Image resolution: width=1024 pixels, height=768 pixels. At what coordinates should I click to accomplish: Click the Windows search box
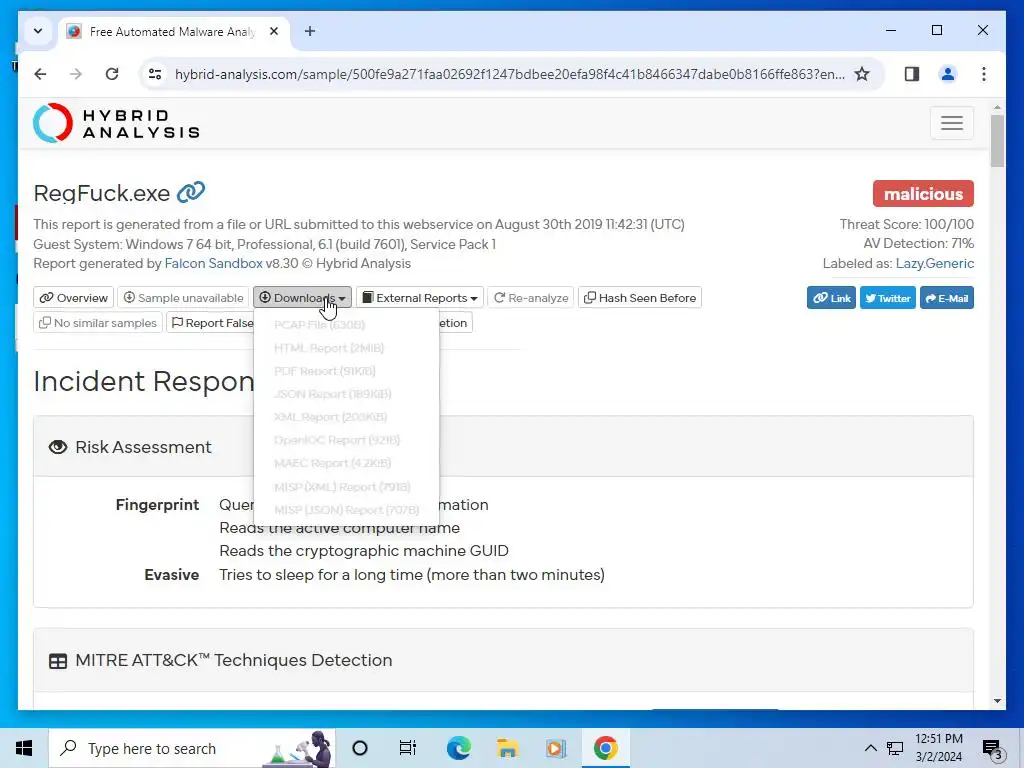pyautogui.click(x=192, y=748)
